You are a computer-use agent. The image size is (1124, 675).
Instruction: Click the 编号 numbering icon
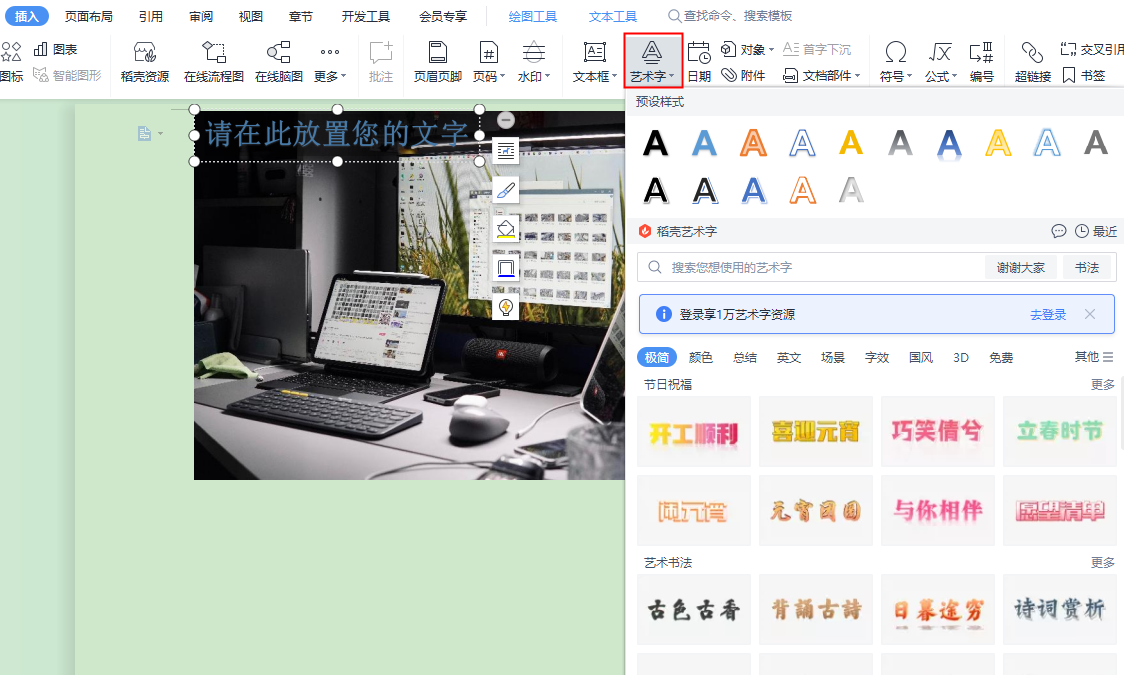pos(981,62)
